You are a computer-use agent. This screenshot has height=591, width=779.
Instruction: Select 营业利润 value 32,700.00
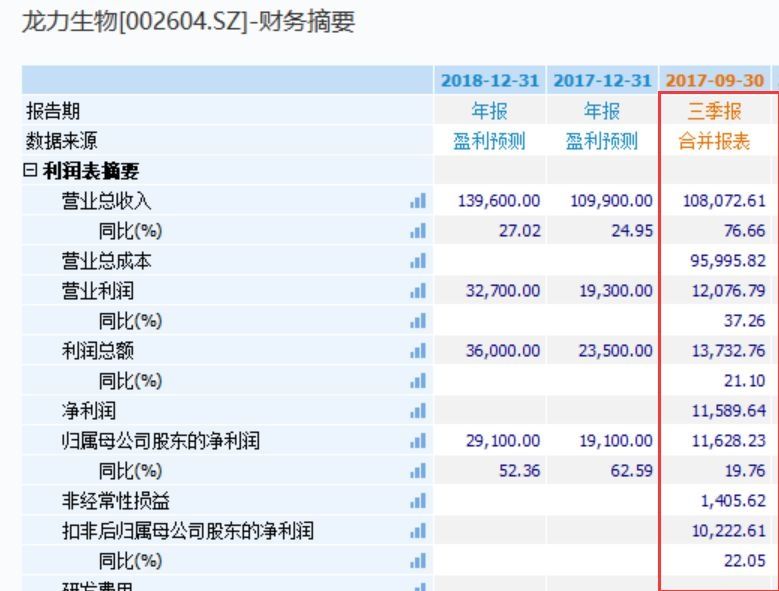[x=503, y=291]
